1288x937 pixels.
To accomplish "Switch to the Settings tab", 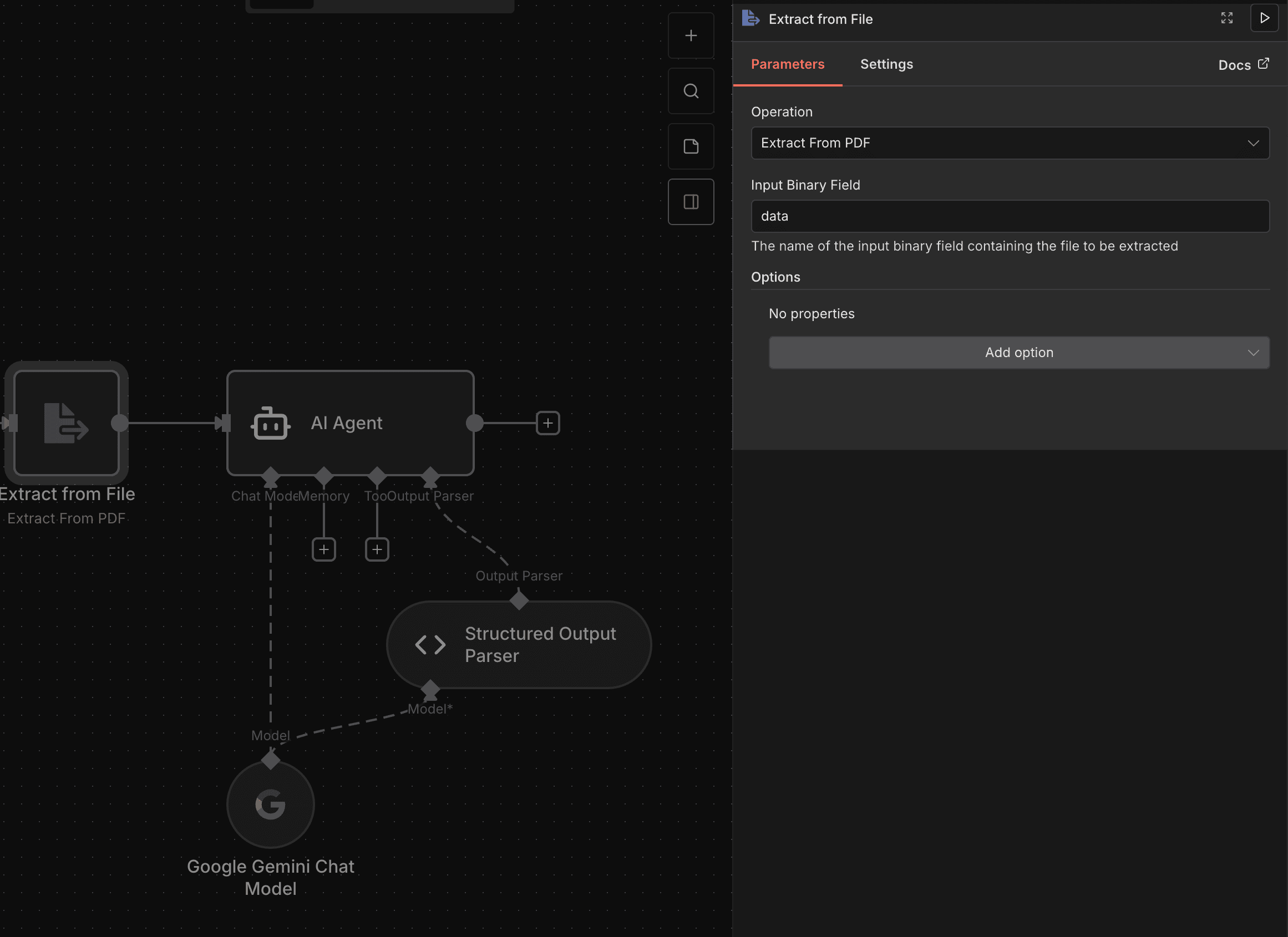I will [886, 64].
